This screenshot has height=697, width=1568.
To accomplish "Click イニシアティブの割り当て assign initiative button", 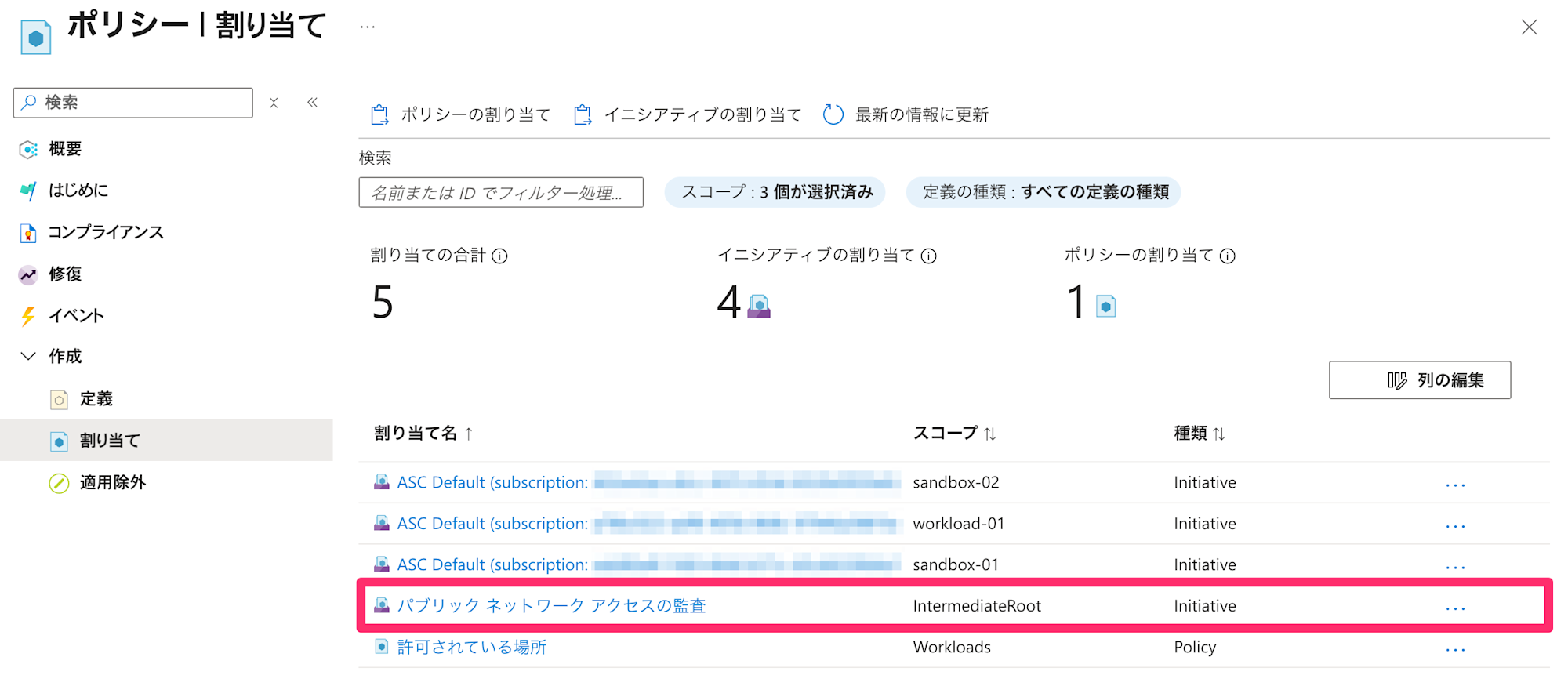I will click(688, 115).
